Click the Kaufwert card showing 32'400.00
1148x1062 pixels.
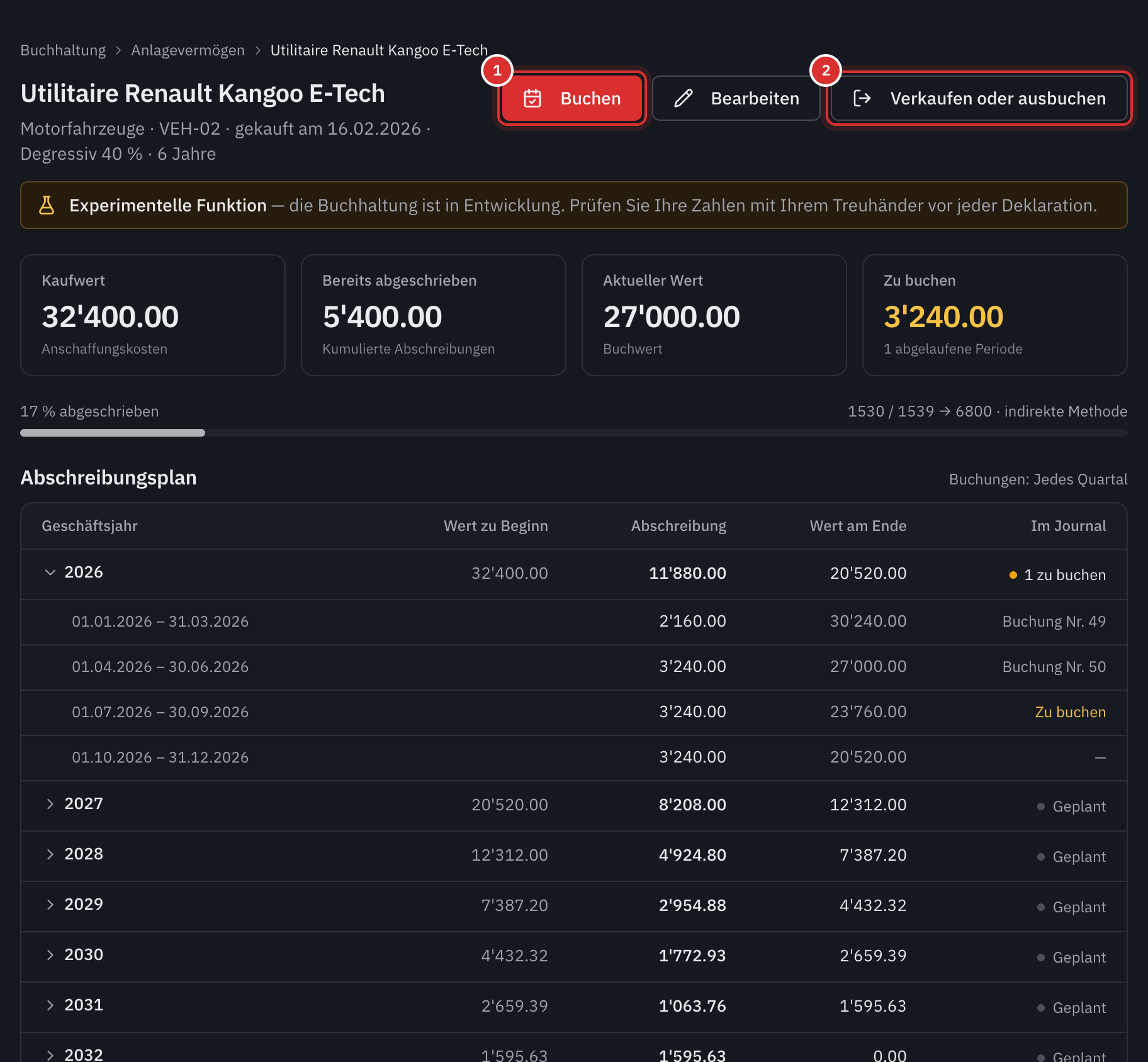(x=153, y=315)
